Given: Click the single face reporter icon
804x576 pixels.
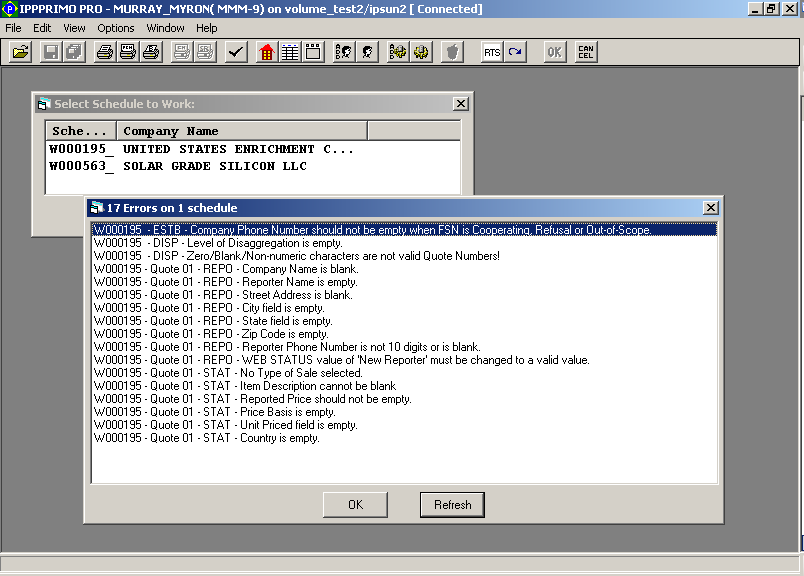Looking at the screenshot, I should click(367, 52).
